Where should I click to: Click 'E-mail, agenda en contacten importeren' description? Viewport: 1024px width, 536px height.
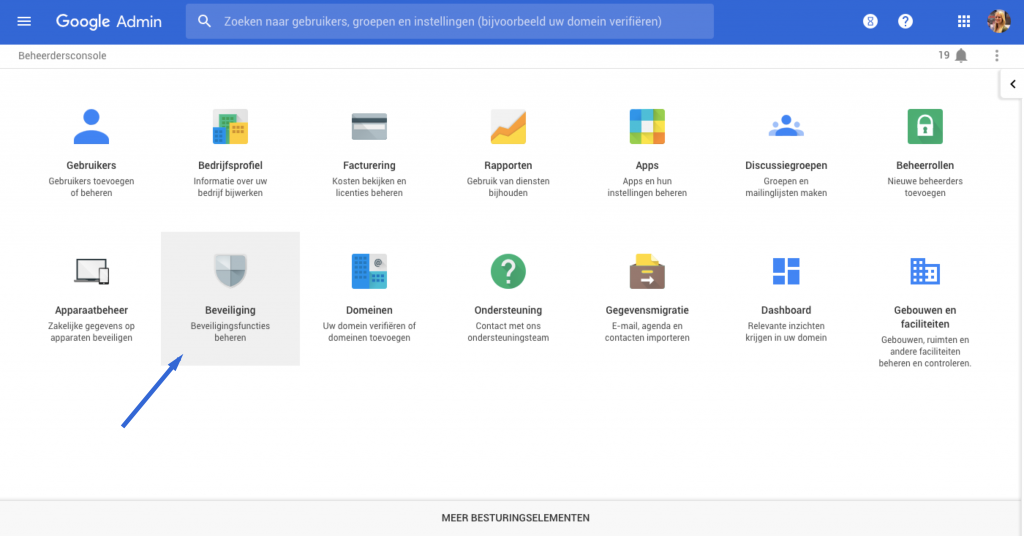(x=647, y=332)
